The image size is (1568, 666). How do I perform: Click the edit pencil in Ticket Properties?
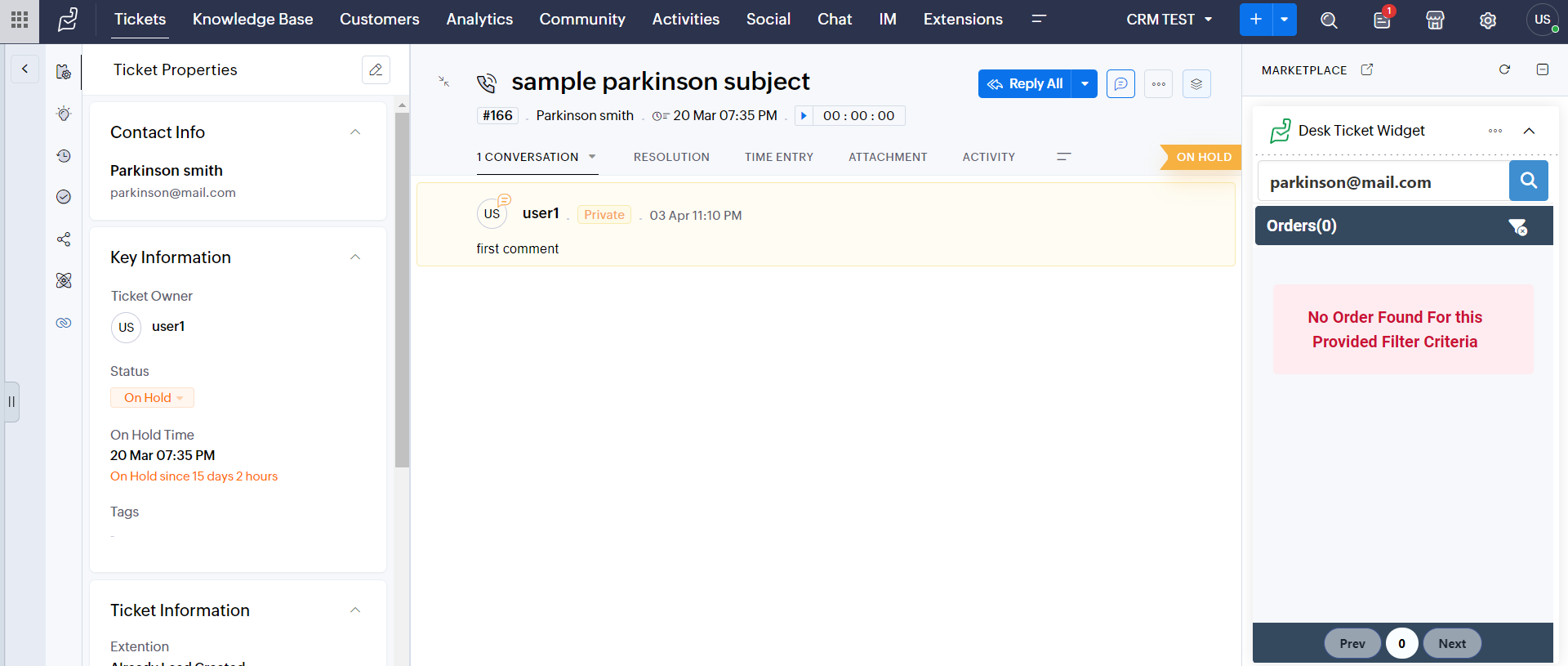point(376,70)
